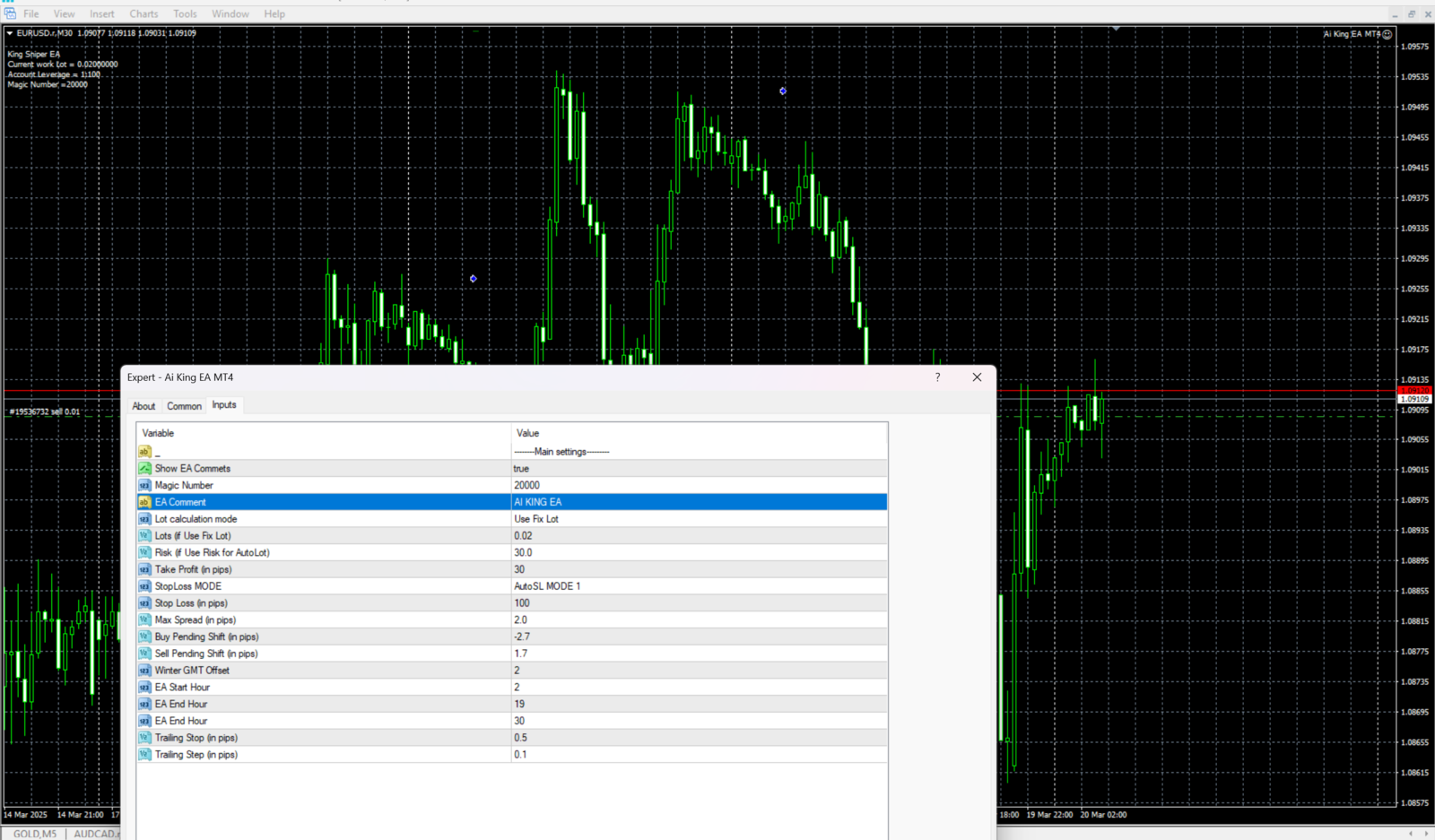Click the icon beside Trailing Stop (in pips)
Image resolution: width=1435 pixels, height=840 pixels.
(x=144, y=738)
